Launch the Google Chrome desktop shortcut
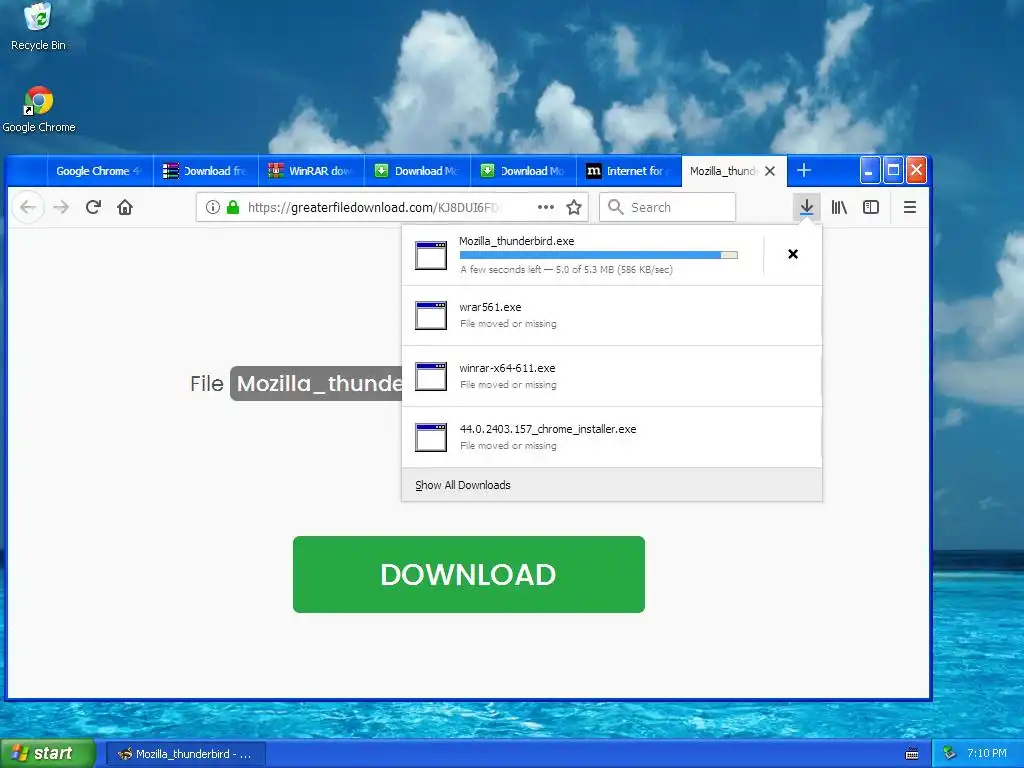 (x=39, y=109)
